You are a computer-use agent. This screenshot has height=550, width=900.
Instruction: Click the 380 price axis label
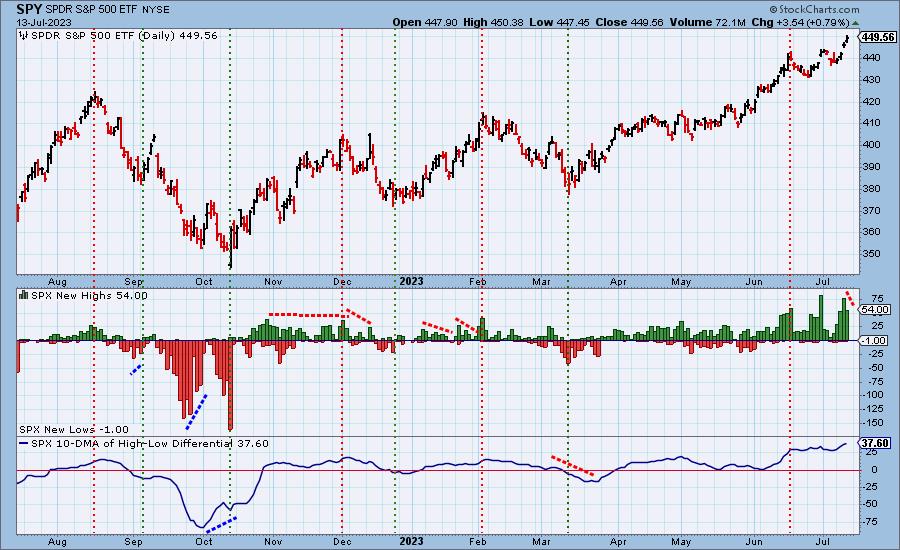pyautogui.click(x=872, y=188)
